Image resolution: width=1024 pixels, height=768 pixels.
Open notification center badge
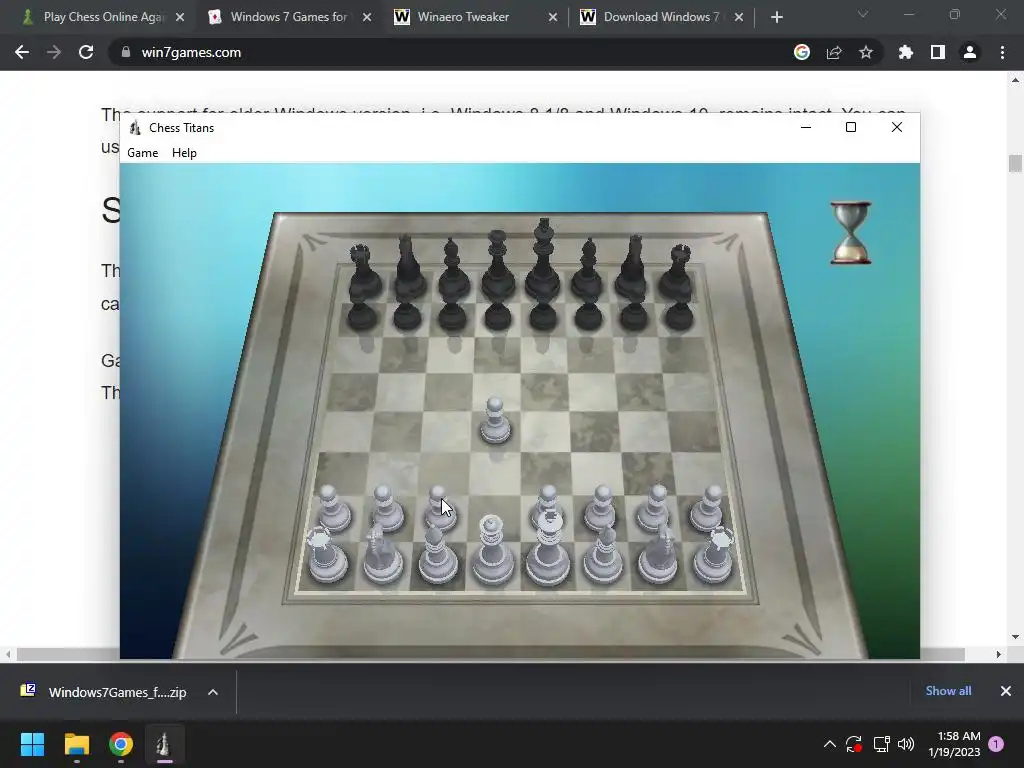pyautogui.click(x=996, y=744)
